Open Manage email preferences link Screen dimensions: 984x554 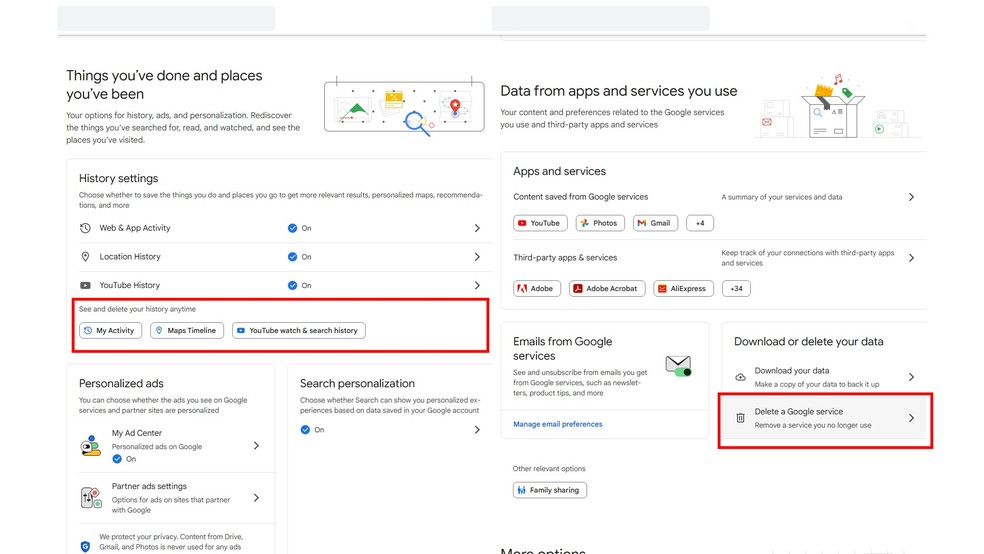click(x=558, y=424)
